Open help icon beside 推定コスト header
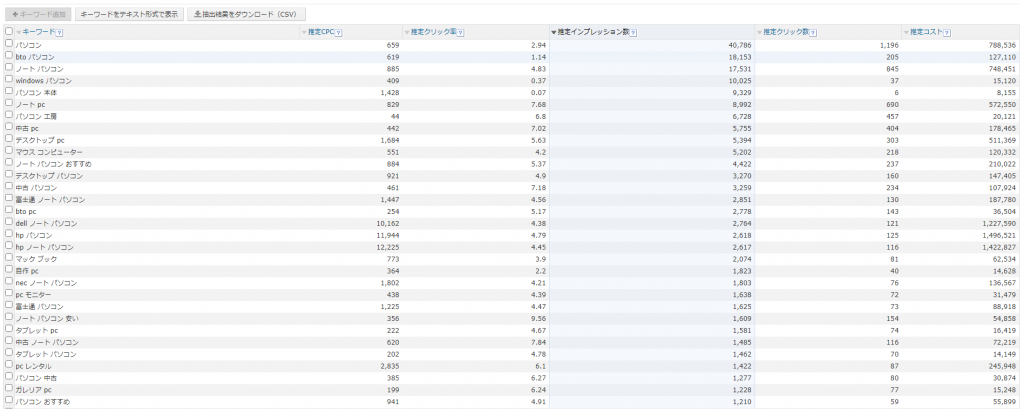 pos(947,33)
